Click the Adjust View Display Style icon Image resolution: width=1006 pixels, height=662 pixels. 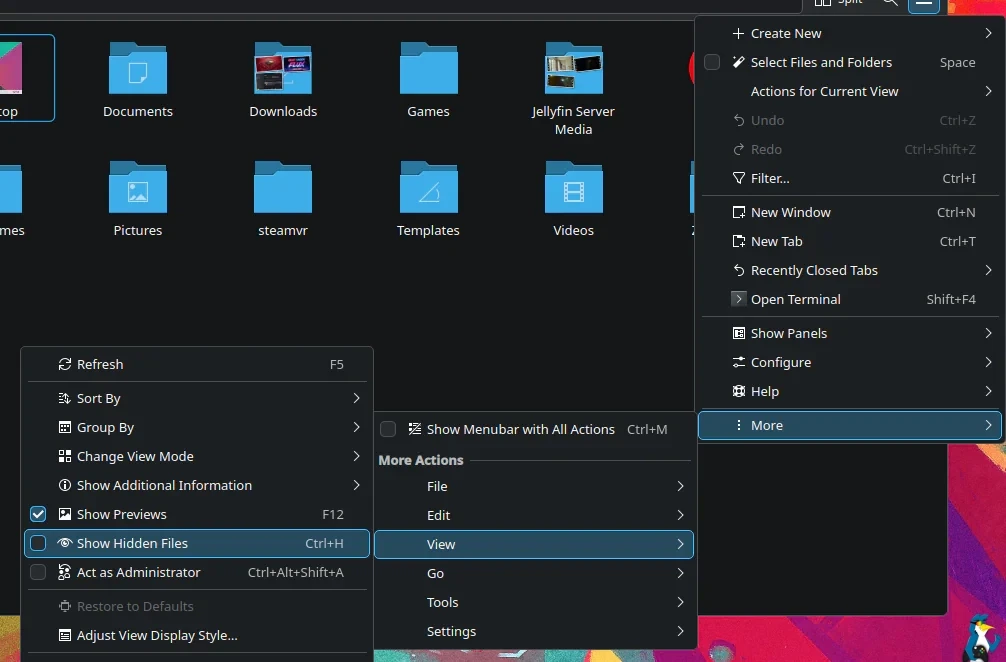(x=65, y=636)
